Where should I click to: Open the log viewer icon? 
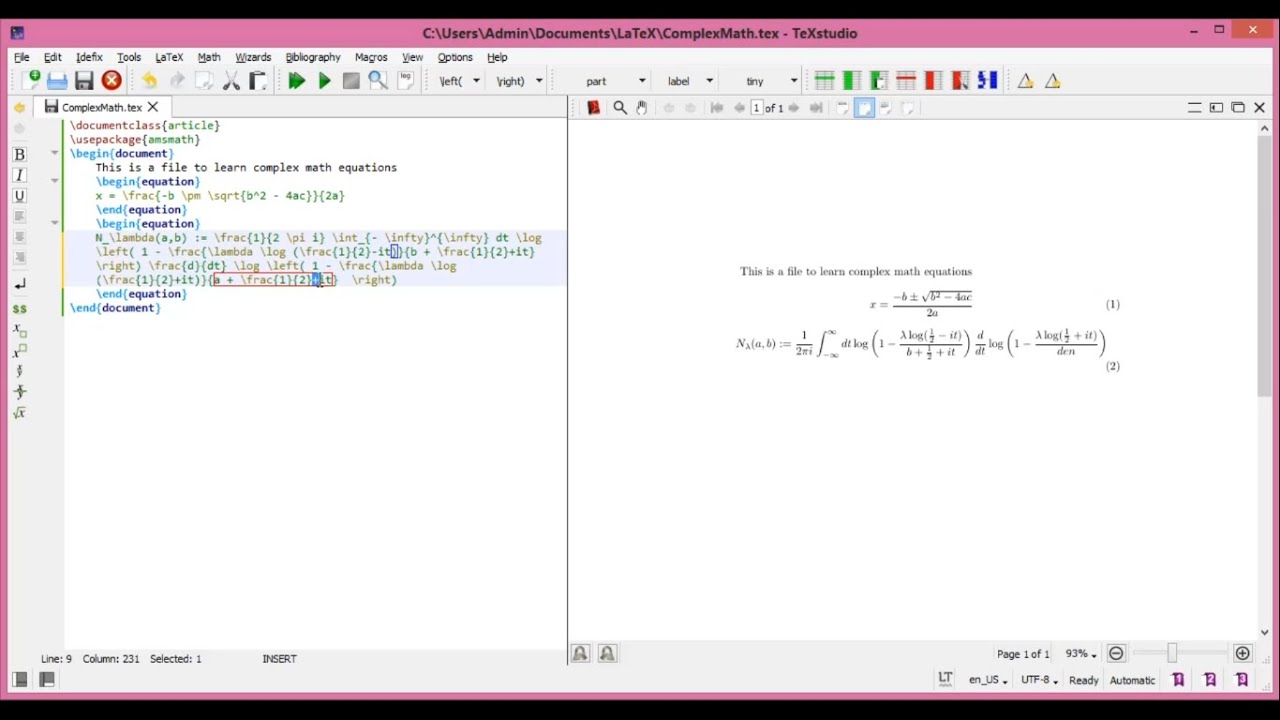406,80
